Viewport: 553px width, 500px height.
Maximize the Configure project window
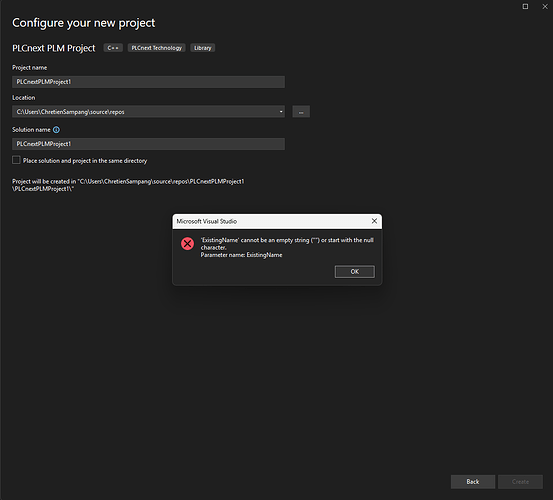525,7
